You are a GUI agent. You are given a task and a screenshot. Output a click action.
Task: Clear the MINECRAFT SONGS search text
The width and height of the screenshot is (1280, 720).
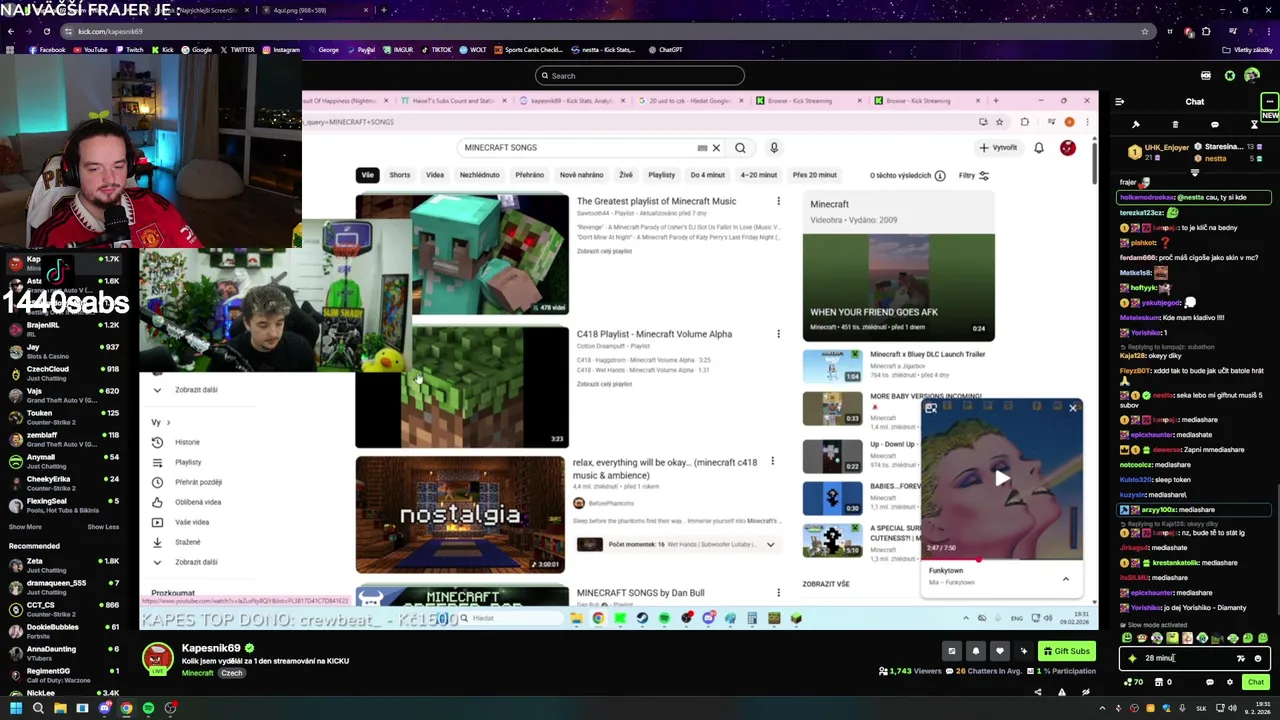[716, 148]
